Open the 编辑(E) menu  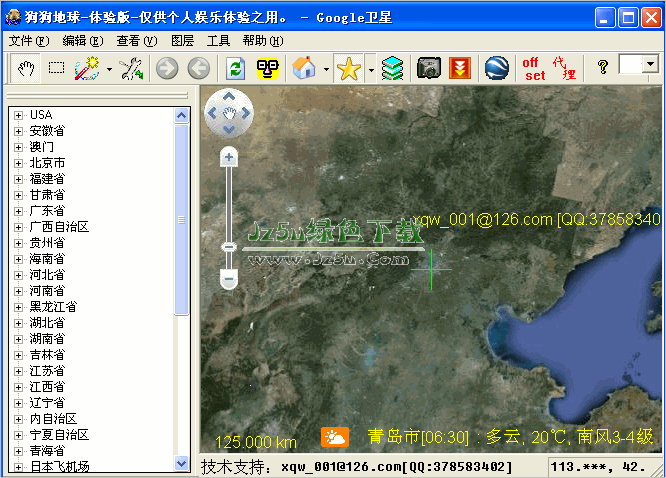pyautogui.click(x=83, y=41)
